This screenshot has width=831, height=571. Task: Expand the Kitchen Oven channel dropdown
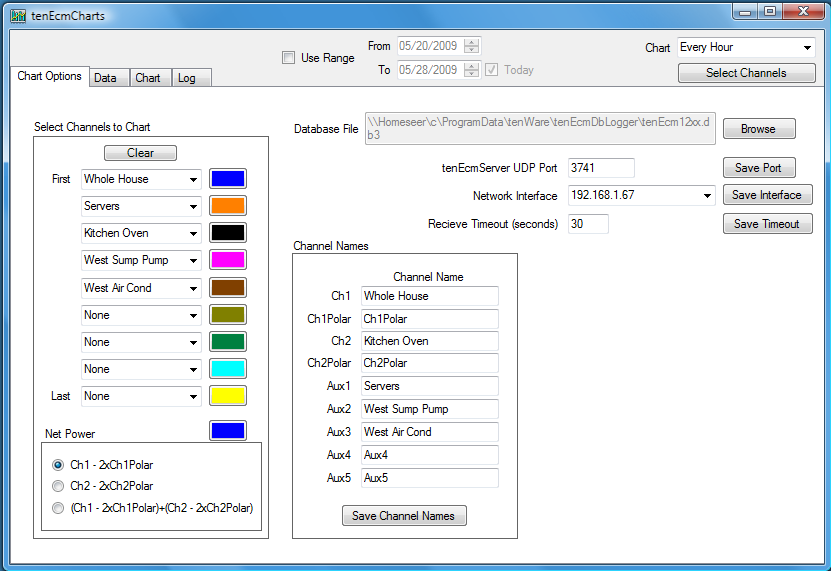(141, 233)
